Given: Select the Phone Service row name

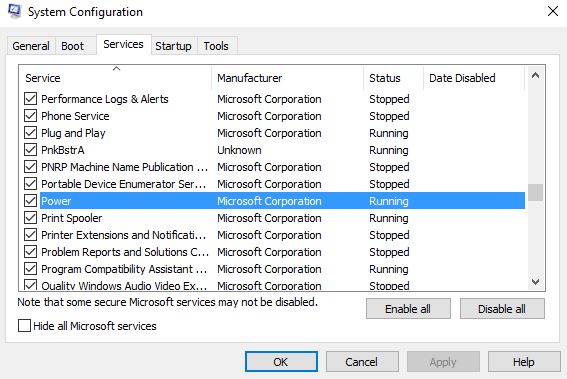Looking at the screenshot, I should click(75, 116).
